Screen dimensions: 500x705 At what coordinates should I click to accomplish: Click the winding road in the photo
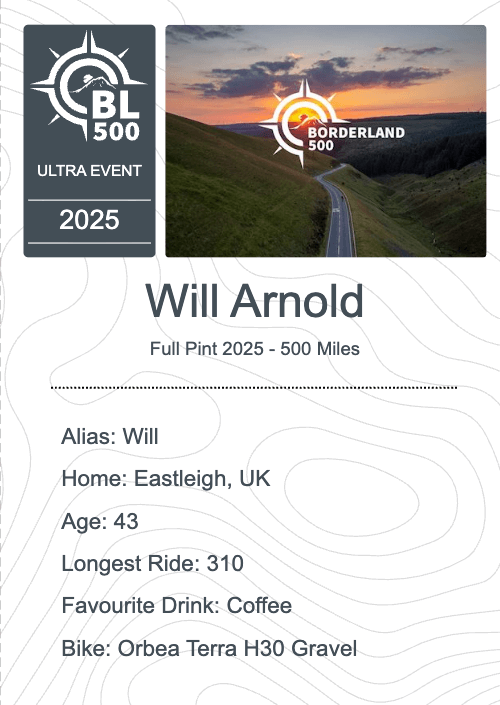pyautogui.click(x=339, y=216)
